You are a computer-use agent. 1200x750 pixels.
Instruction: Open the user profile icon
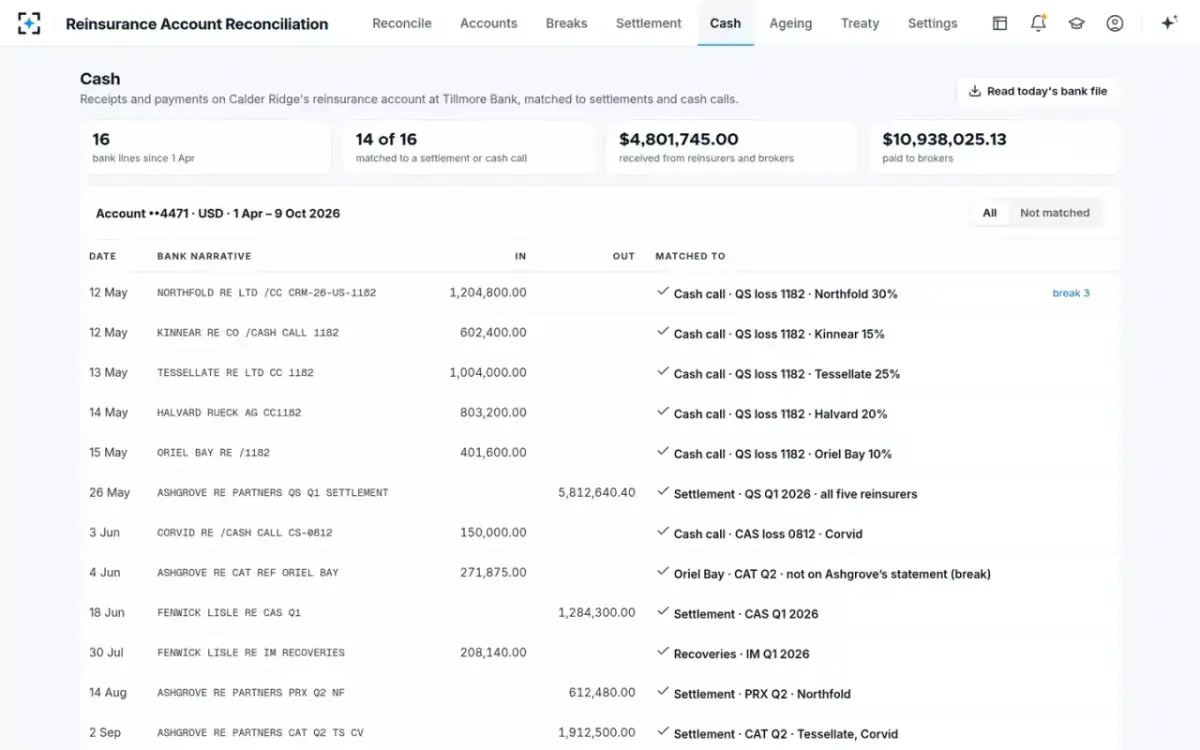[x=1115, y=23]
